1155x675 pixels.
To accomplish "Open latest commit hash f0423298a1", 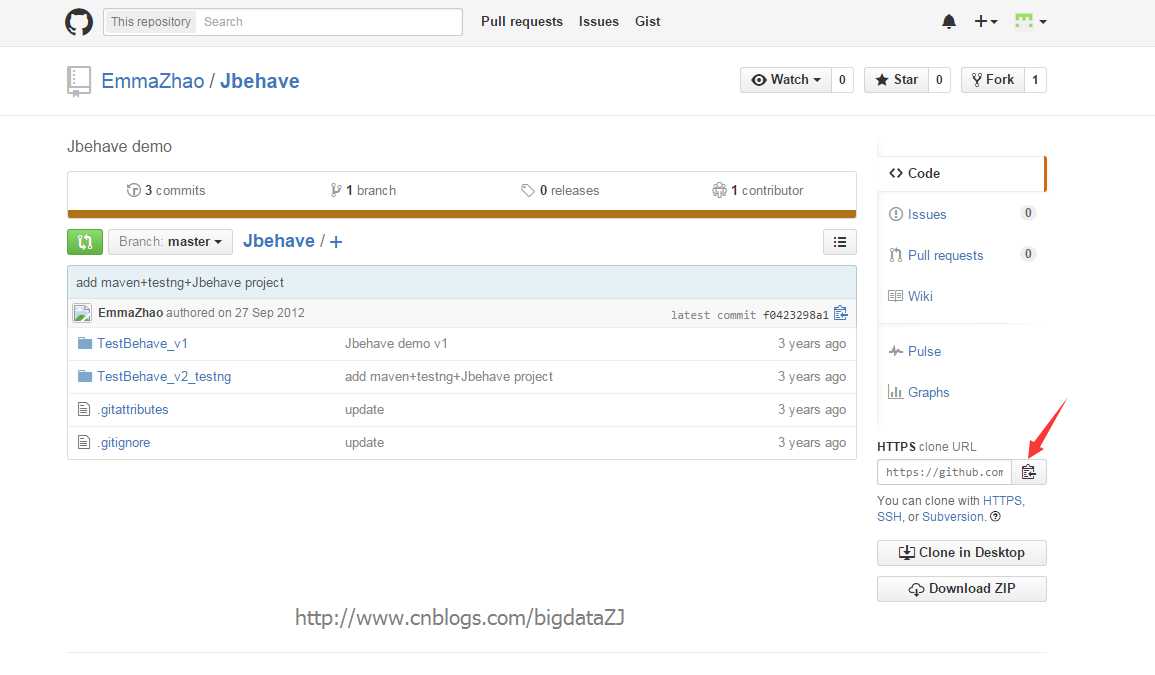I will (x=796, y=315).
